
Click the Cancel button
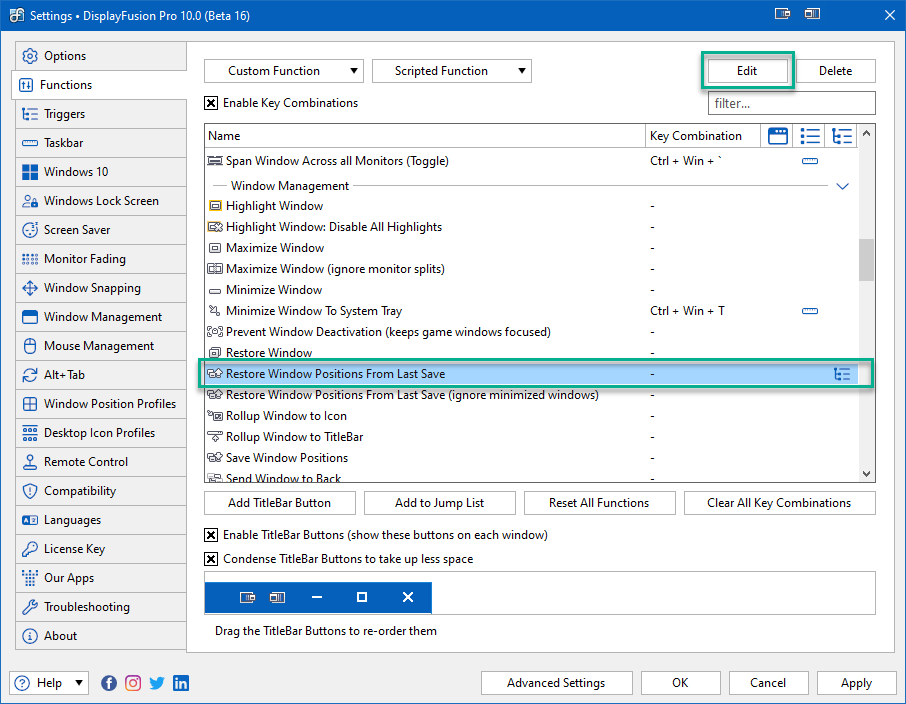point(768,683)
